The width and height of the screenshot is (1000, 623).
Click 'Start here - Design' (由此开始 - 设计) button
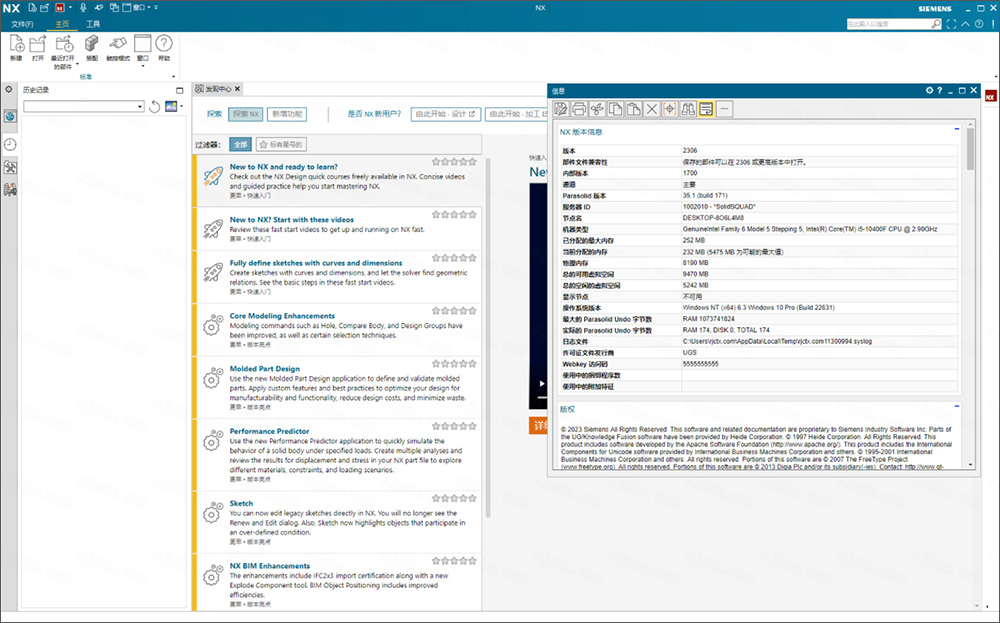pos(445,114)
